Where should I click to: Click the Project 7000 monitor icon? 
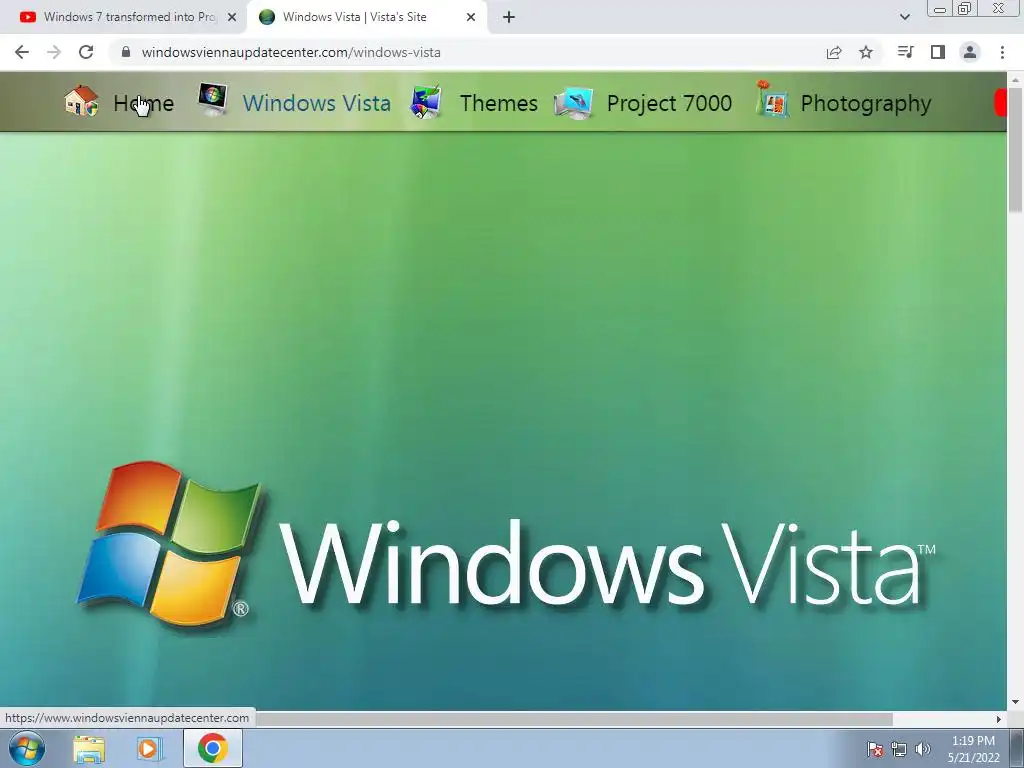(573, 103)
